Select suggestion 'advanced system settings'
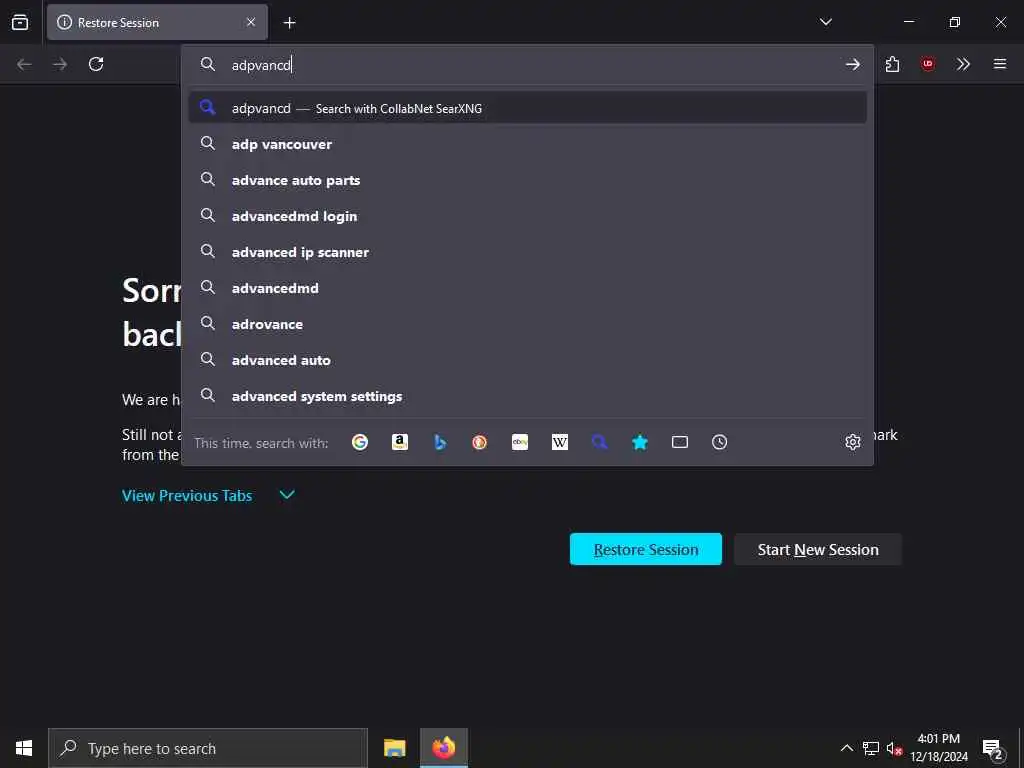1024x768 pixels. coord(528,396)
